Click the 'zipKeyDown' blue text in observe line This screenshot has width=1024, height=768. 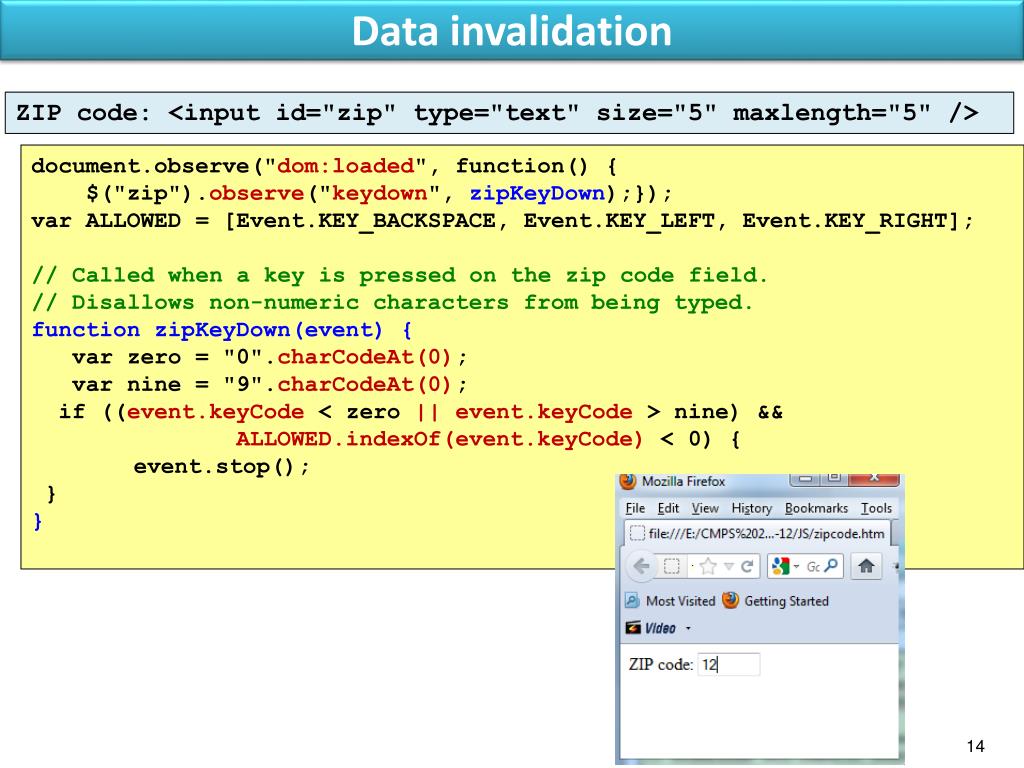pos(537,193)
